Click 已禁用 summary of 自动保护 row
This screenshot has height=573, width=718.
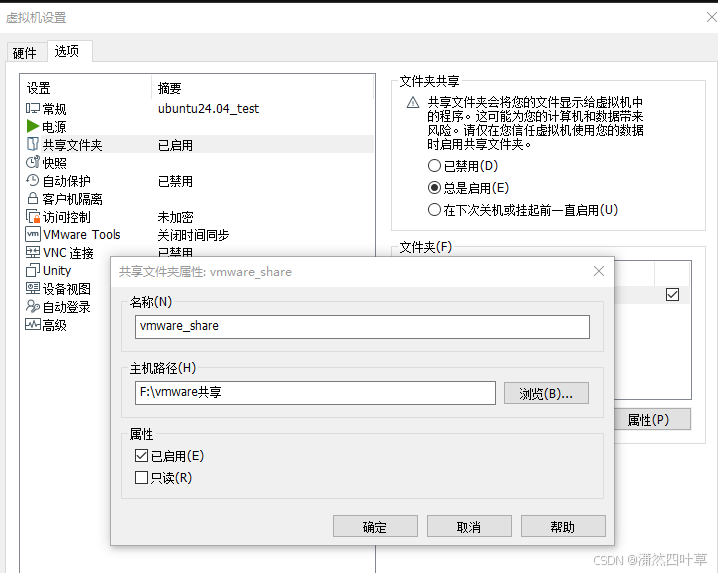(175, 181)
